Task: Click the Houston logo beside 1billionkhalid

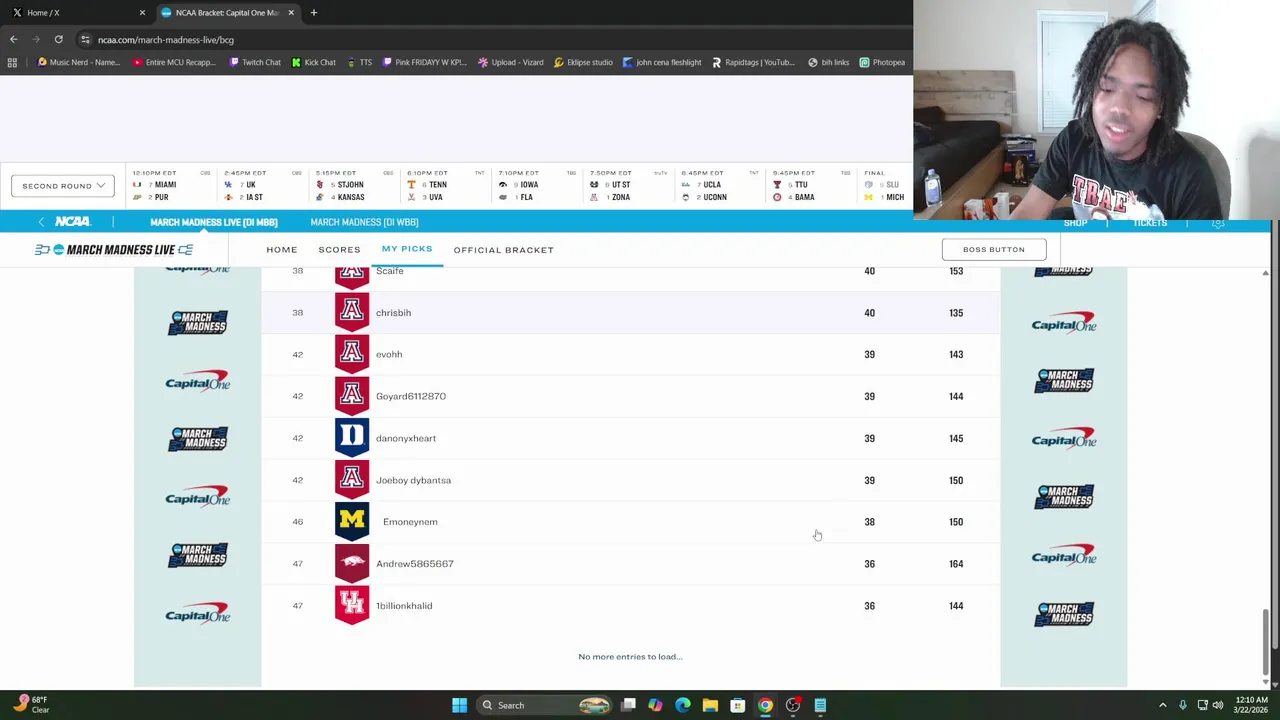Action: point(351,606)
